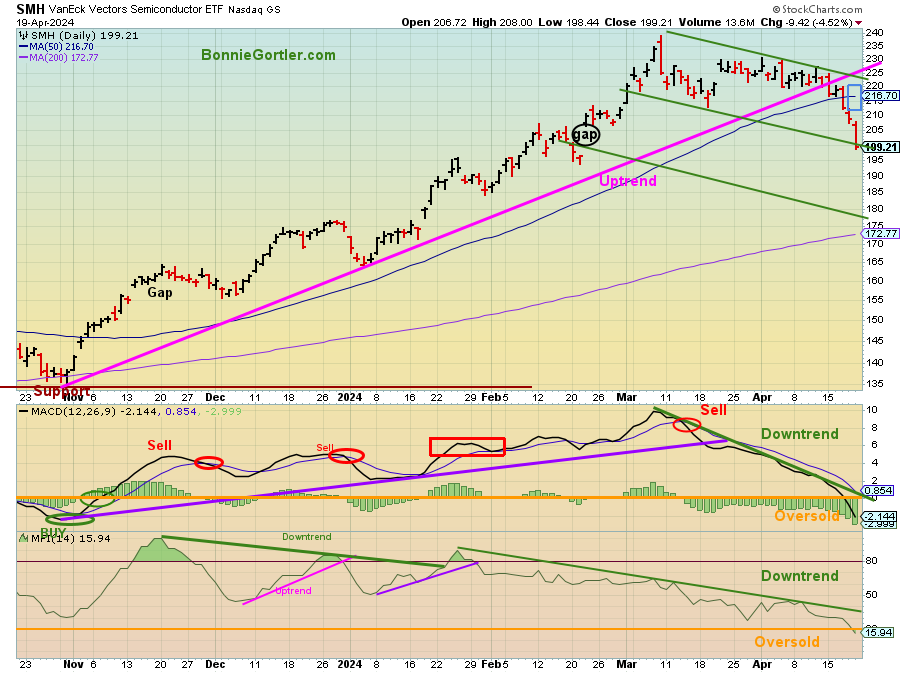Click the date '19-Apr-2024'
This screenshot has height=673, width=900.
(x=45, y=22)
